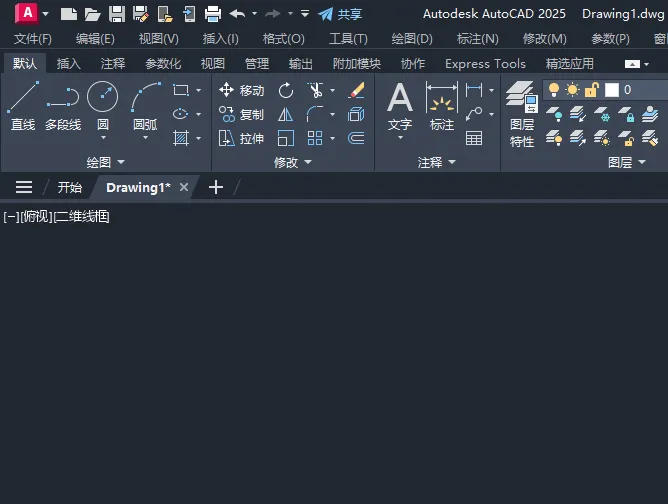This screenshot has width=668, height=504.
Task: Switch to the Parametric (参数化) ribbon tab
Action: coord(163,64)
